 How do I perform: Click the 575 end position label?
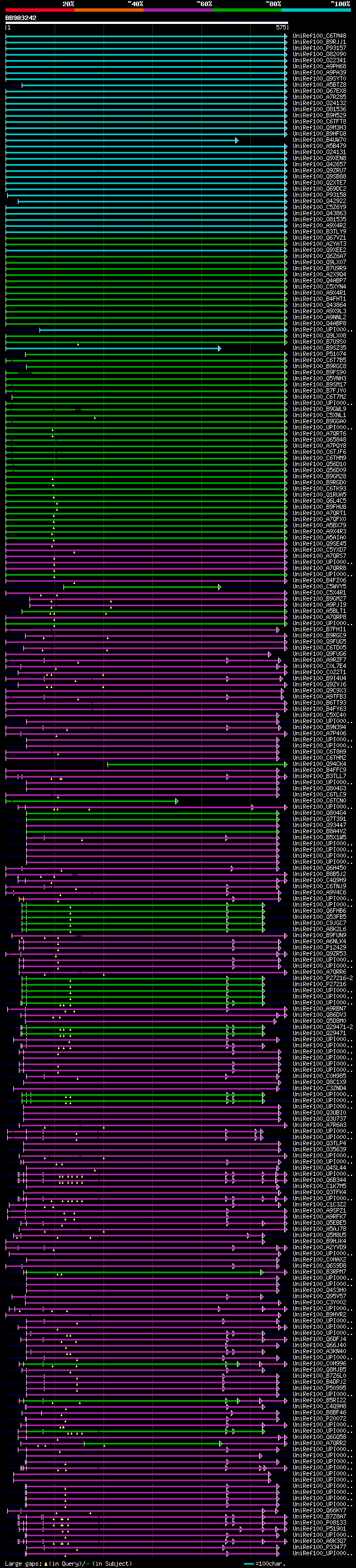pyautogui.click(x=280, y=27)
